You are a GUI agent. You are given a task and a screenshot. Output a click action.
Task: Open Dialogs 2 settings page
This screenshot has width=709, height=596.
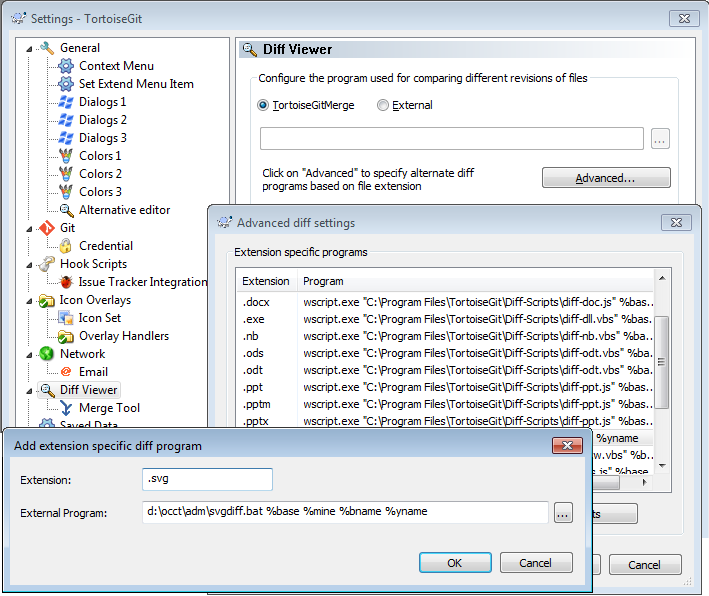(x=103, y=120)
